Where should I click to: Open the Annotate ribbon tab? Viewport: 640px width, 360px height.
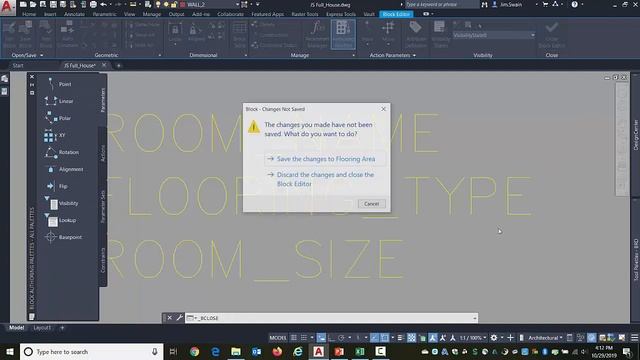(x=74, y=14)
